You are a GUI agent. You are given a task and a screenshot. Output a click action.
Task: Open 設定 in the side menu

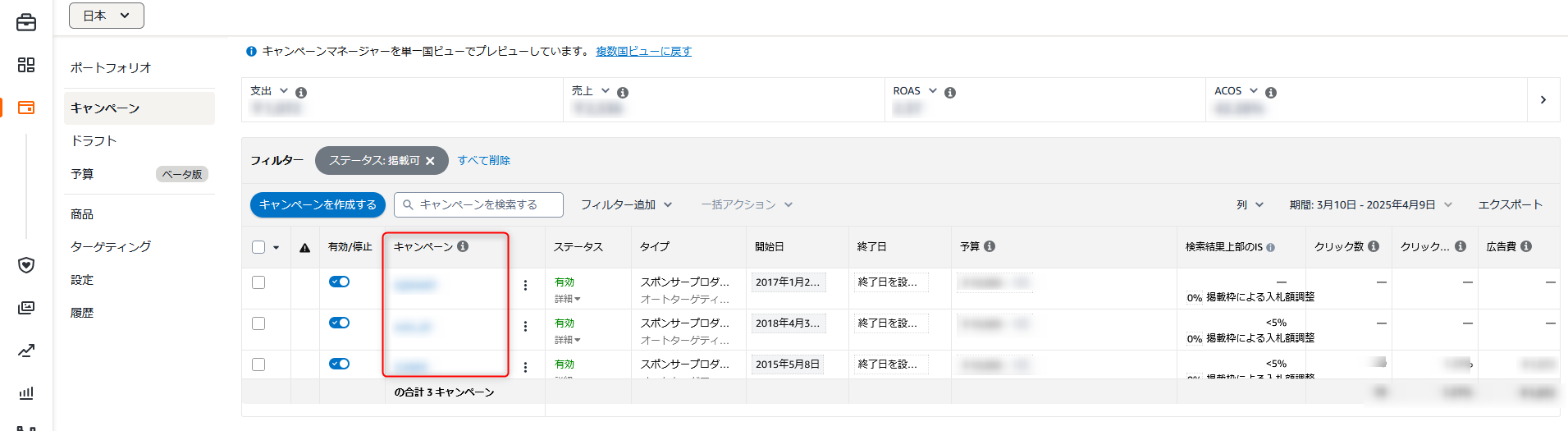point(82,280)
